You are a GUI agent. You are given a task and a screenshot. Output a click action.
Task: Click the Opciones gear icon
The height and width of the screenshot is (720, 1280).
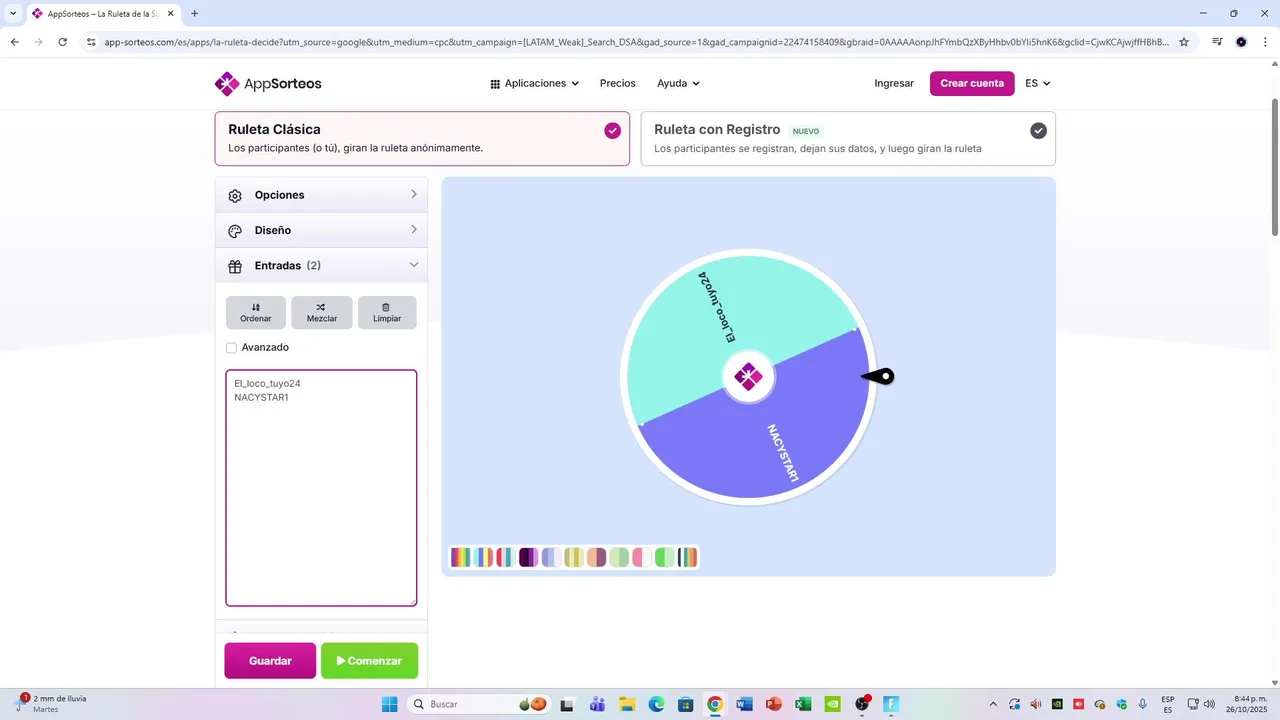[x=235, y=196]
